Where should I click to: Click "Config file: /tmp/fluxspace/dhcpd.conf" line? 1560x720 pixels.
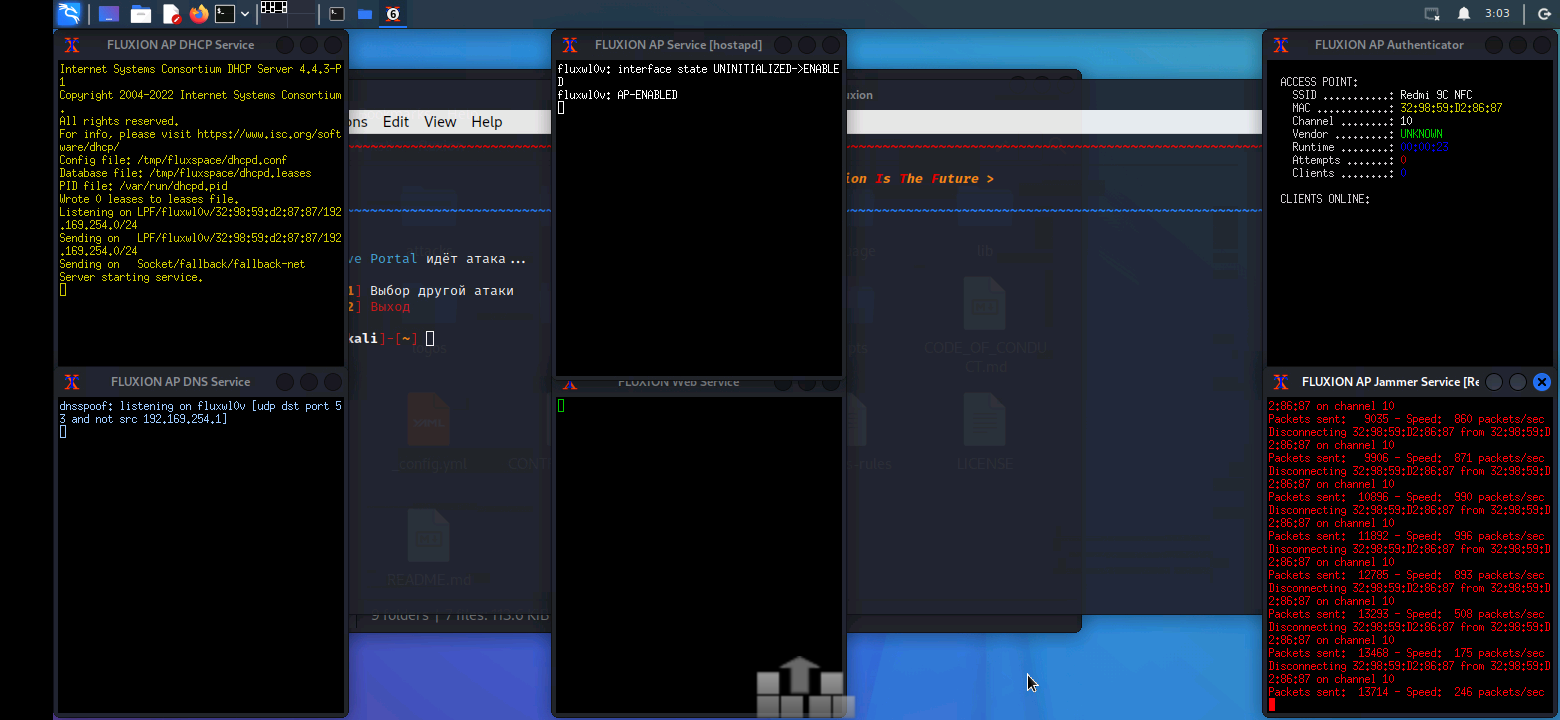(173, 160)
